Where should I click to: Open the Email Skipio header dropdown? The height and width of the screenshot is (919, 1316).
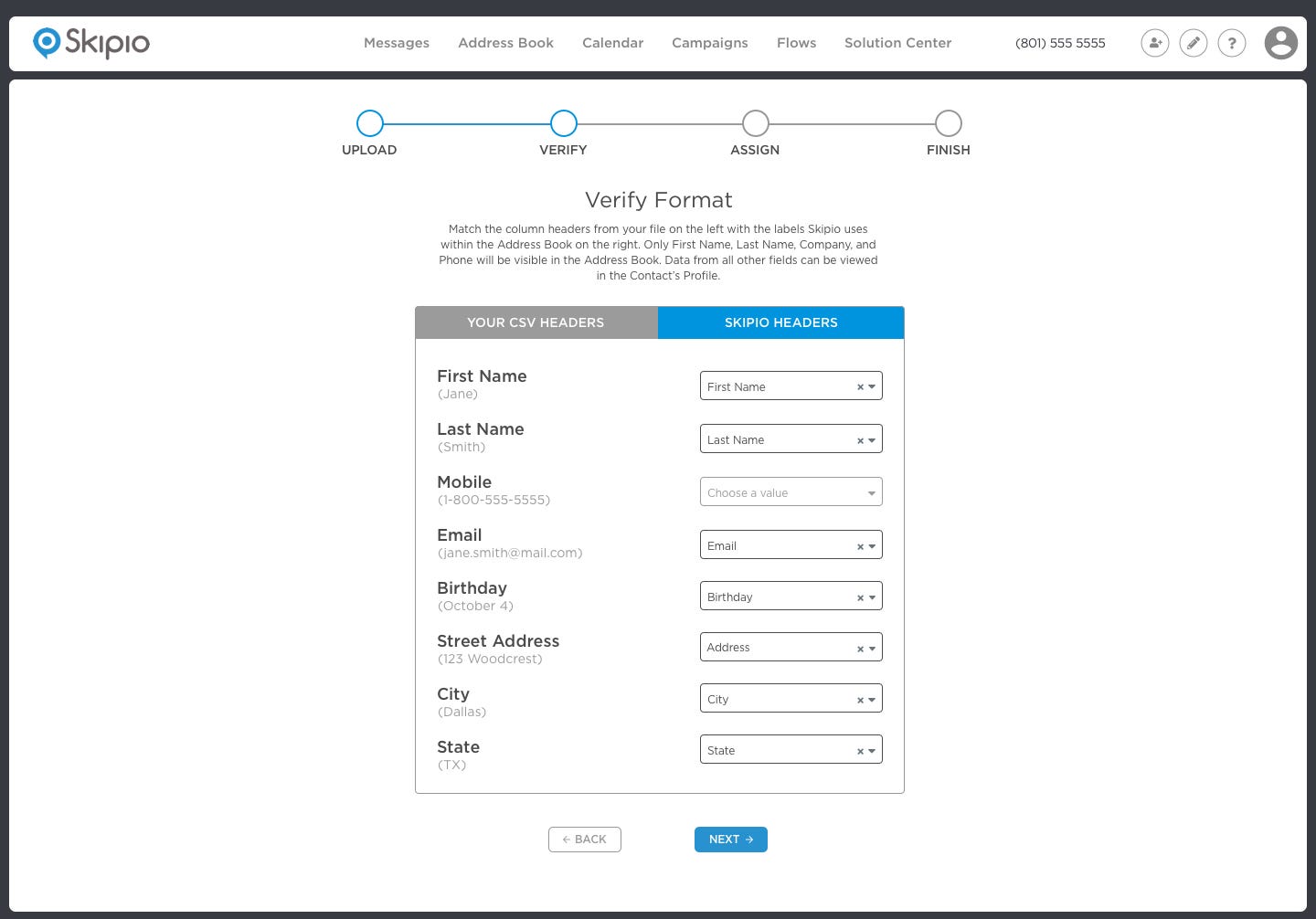point(791,545)
